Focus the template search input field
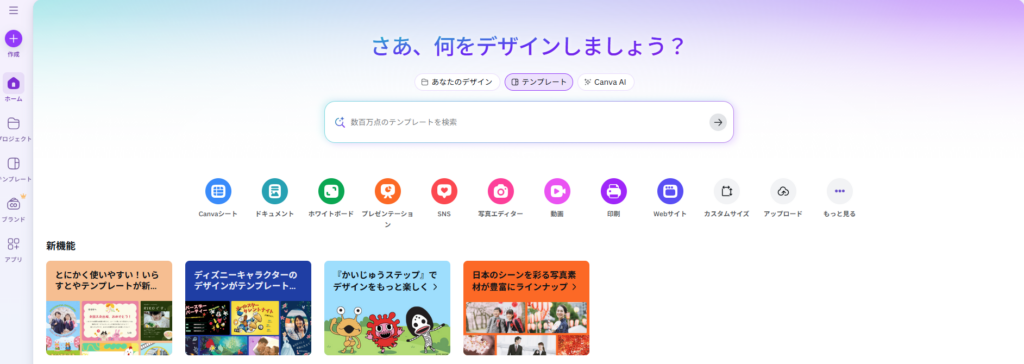The image size is (1024, 364). 529,122
